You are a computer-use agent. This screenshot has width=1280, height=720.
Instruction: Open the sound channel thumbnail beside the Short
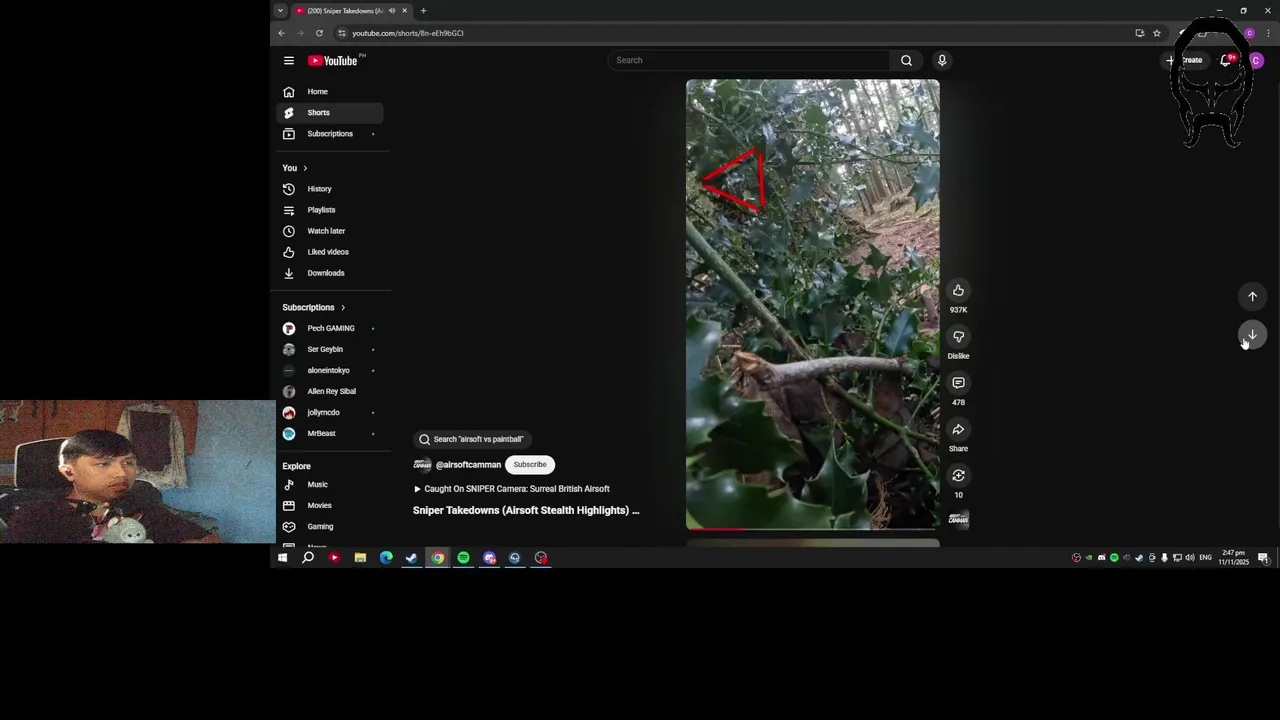coord(958,519)
